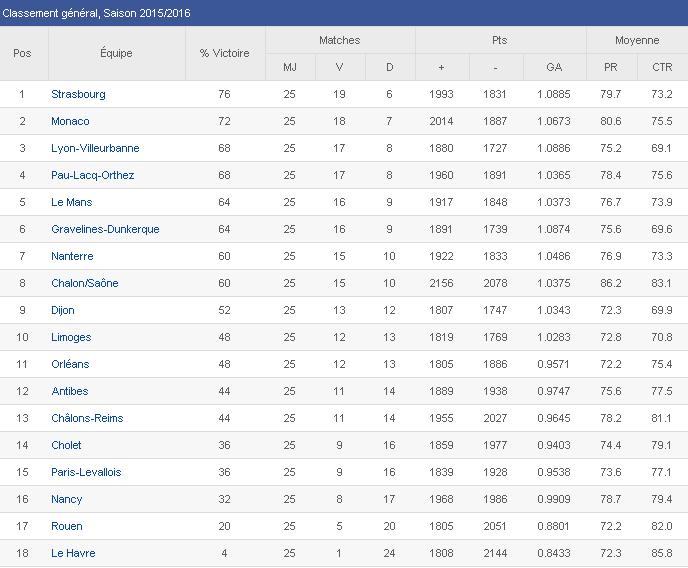The image size is (688, 568).
Task: Open the Rouen team link
Action: (x=67, y=526)
